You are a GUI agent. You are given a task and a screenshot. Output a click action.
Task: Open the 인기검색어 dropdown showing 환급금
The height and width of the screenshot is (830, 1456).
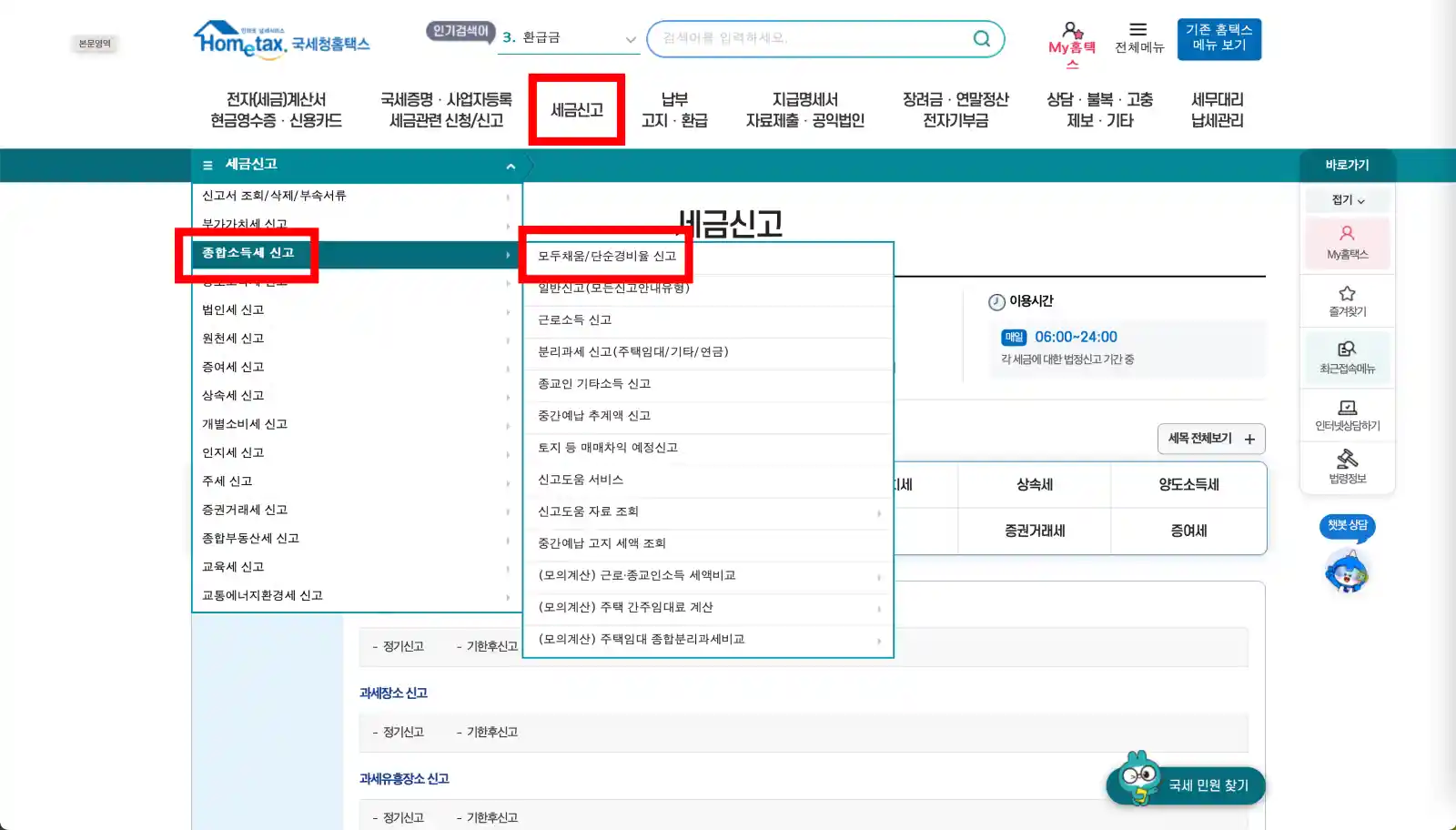[630, 40]
